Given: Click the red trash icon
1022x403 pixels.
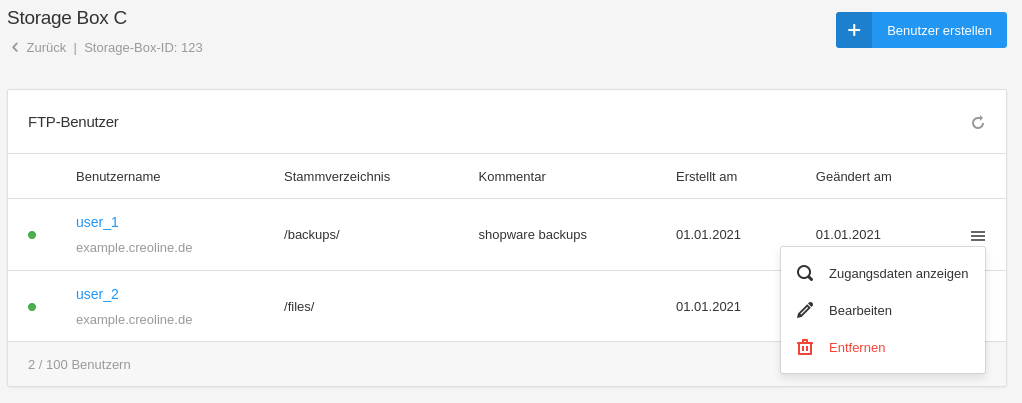Looking at the screenshot, I should tap(805, 347).
